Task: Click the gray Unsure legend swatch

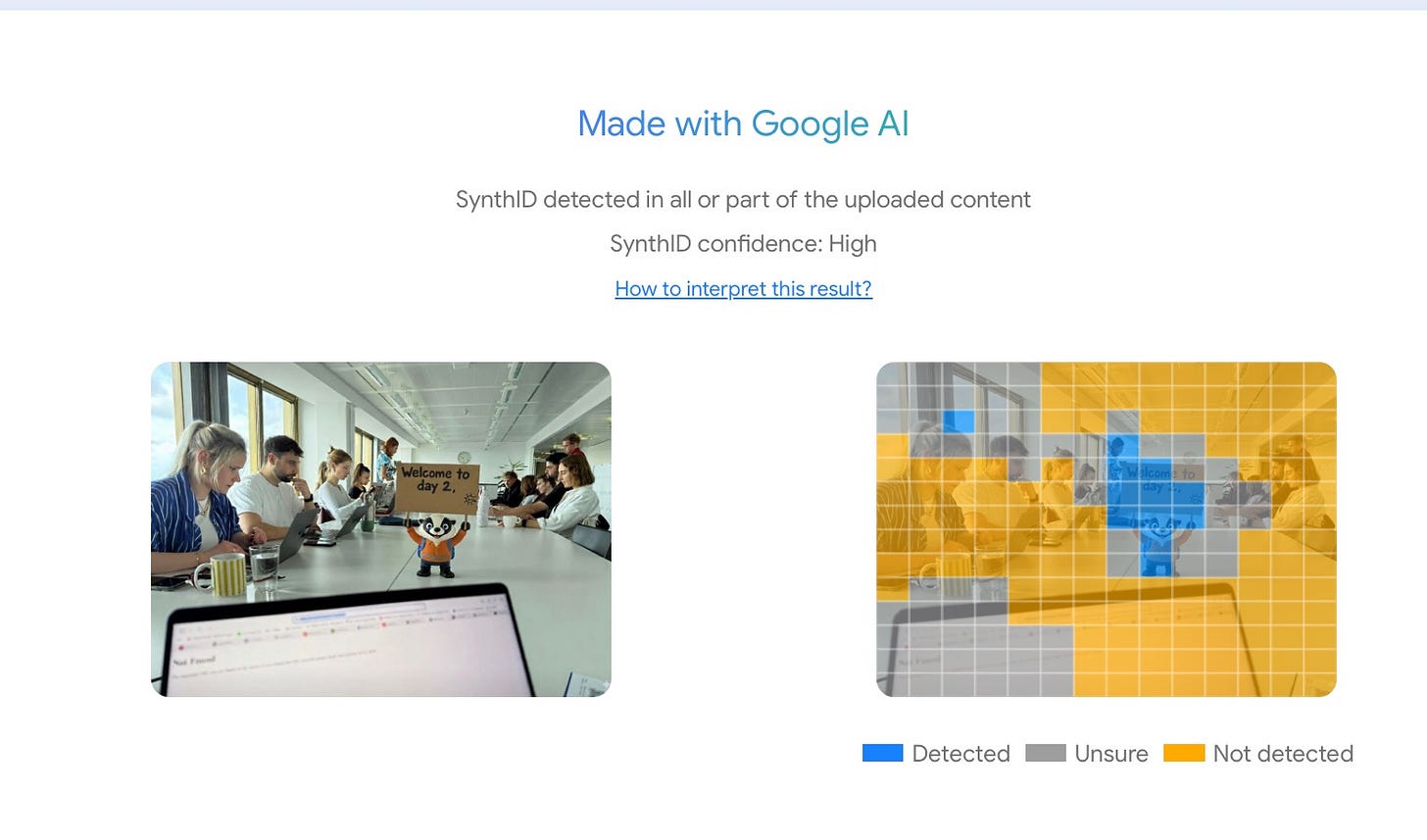Action: pyautogui.click(x=1045, y=753)
